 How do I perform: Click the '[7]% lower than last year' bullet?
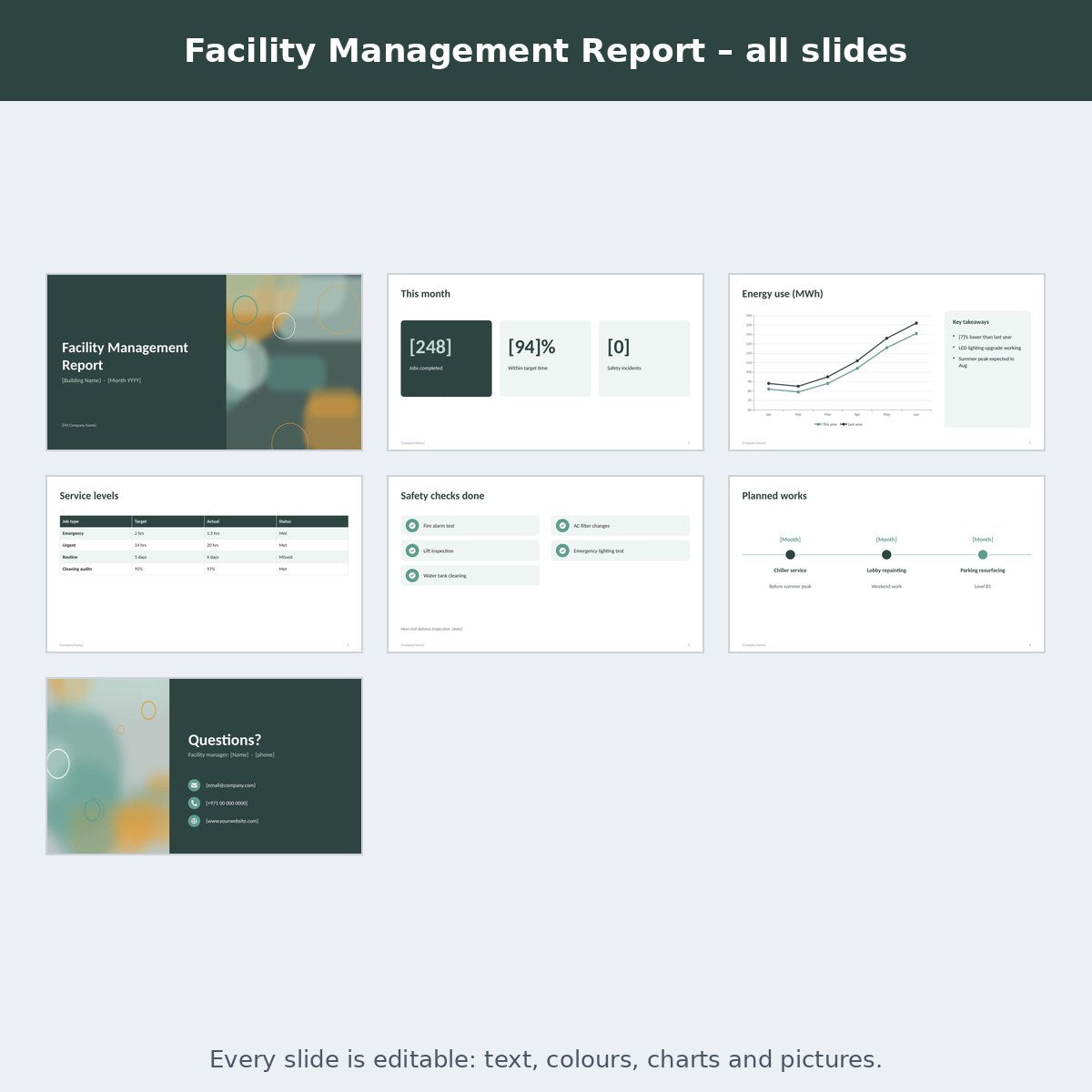click(x=985, y=337)
